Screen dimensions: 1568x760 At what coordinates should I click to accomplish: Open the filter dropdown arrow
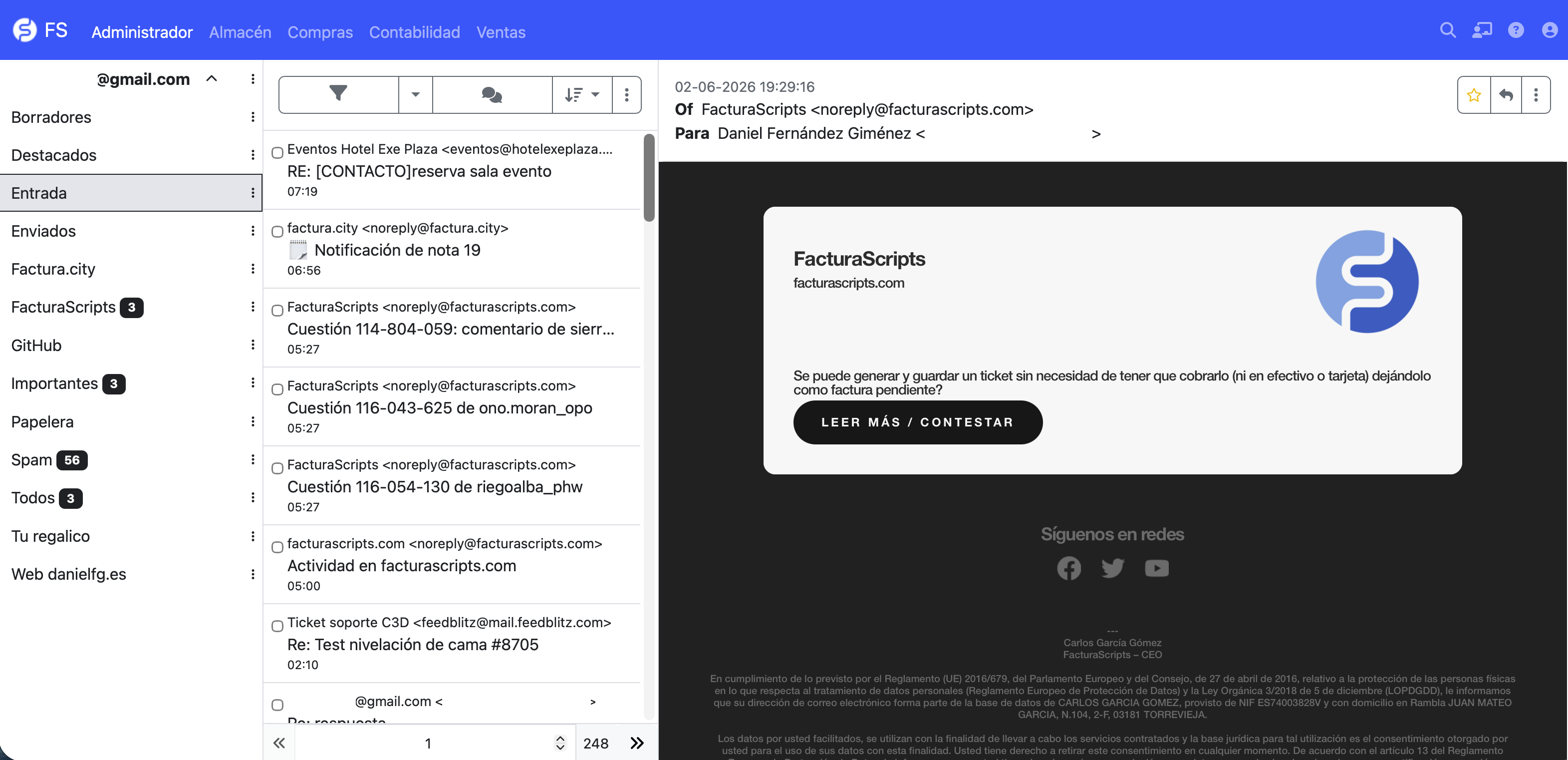[416, 94]
